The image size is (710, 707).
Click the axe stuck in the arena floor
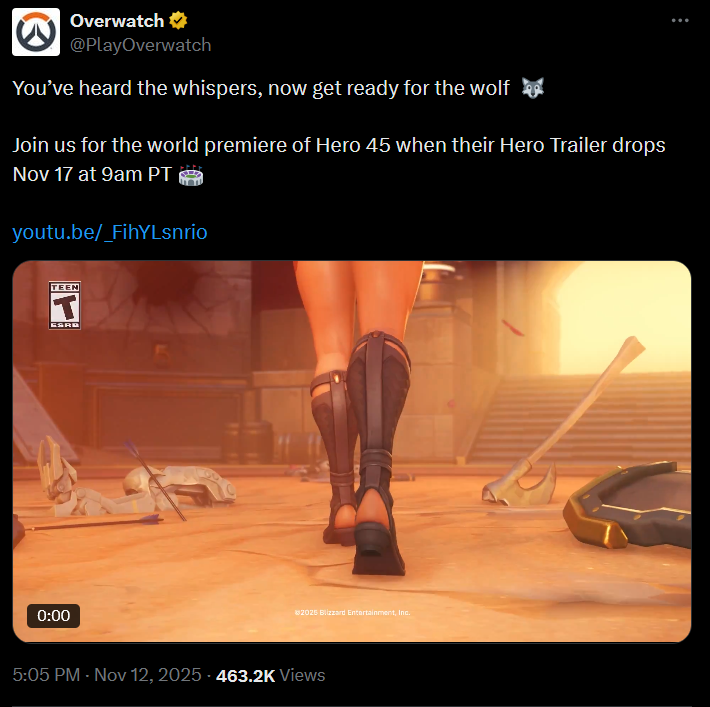(x=561, y=426)
